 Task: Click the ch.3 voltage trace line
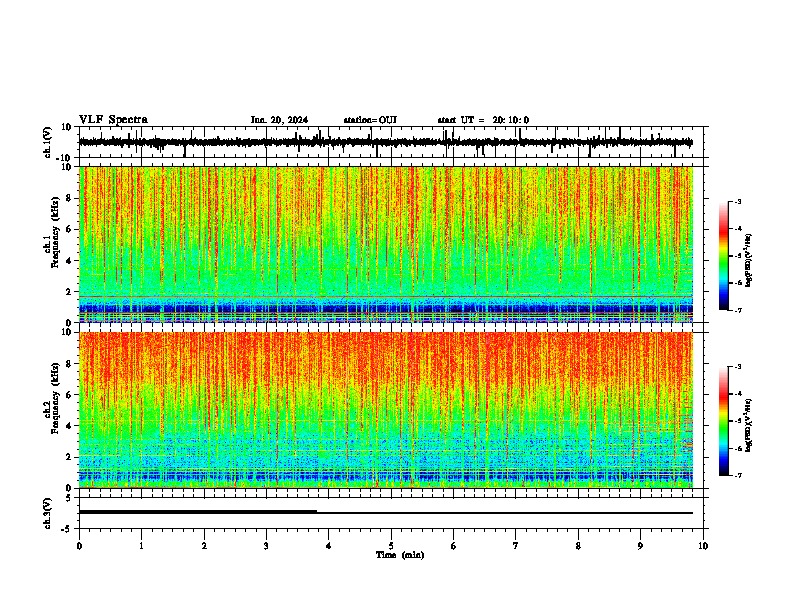pyautogui.click(x=386, y=512)
